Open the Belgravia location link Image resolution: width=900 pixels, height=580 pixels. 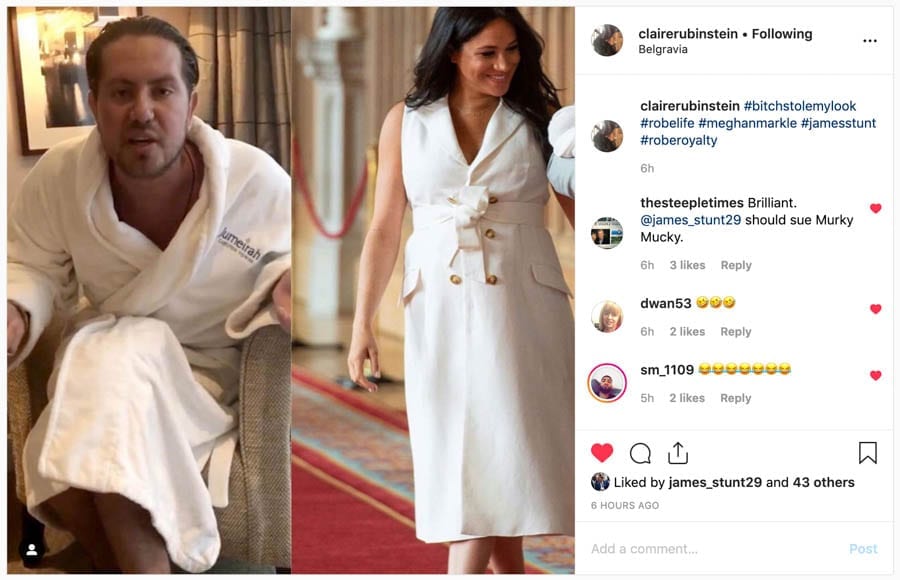pyautogui.click(x=663, y=50)
